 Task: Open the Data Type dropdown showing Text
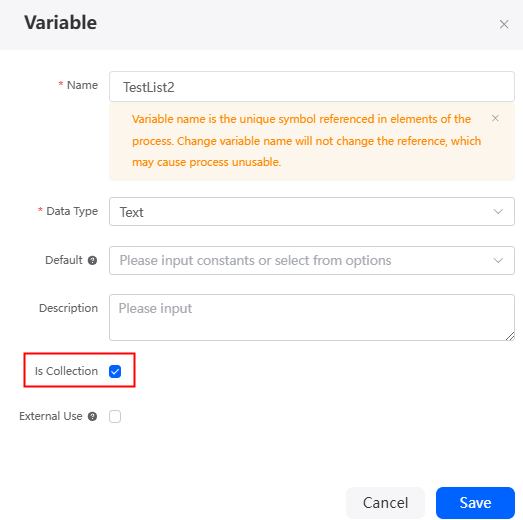[312, 211]
